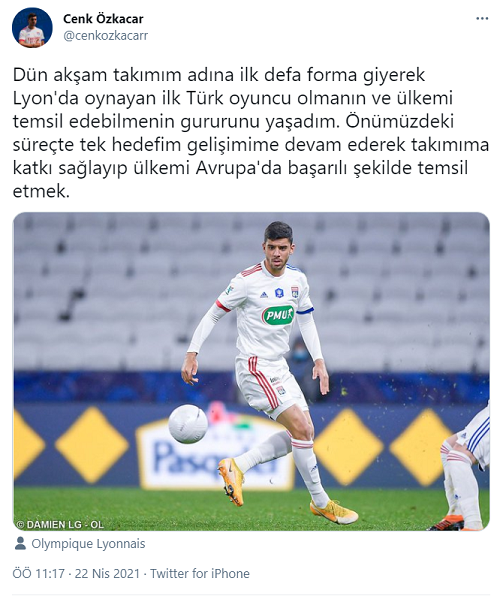Open the Twitter for iPhone source link
Image resolution: width=500 pixels, height=596 pixels.
(200, 573)
